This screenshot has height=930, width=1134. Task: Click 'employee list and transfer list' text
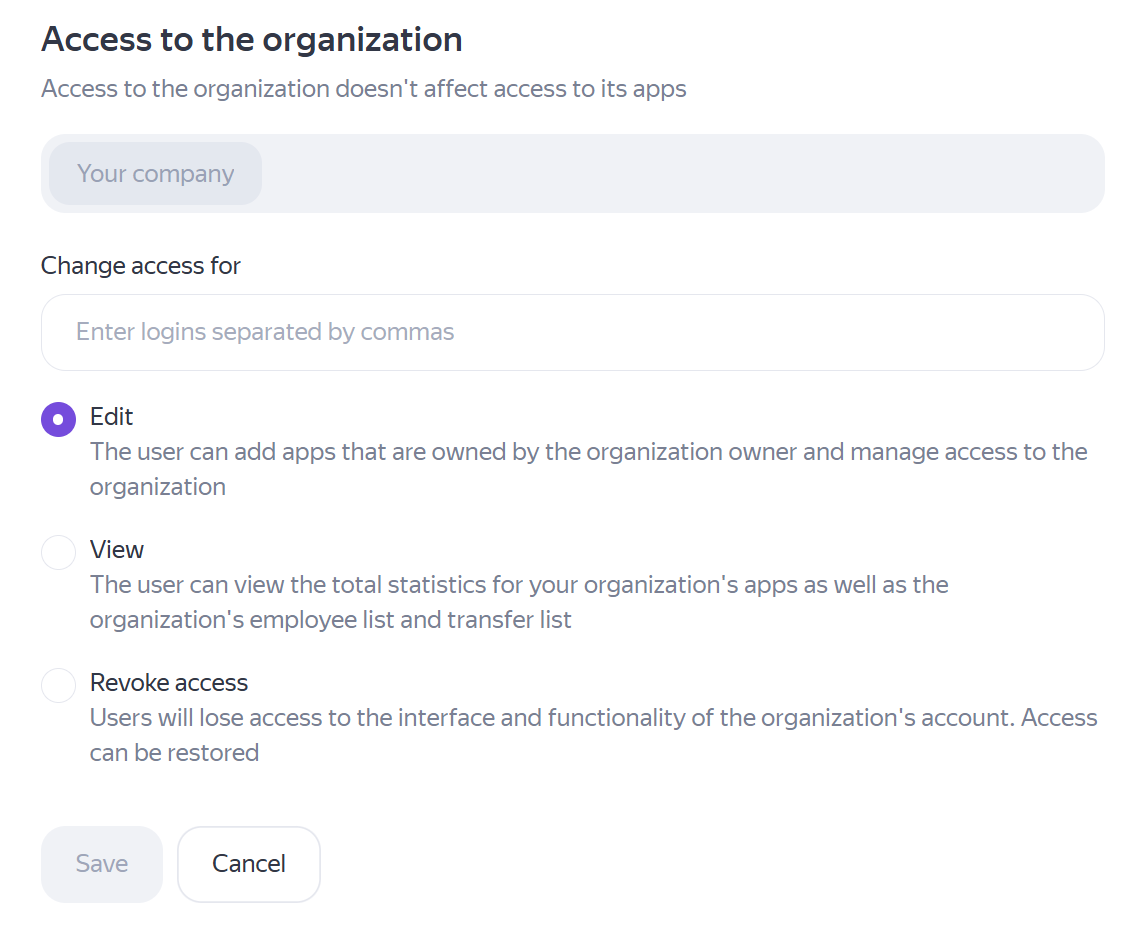pos(410,620)
